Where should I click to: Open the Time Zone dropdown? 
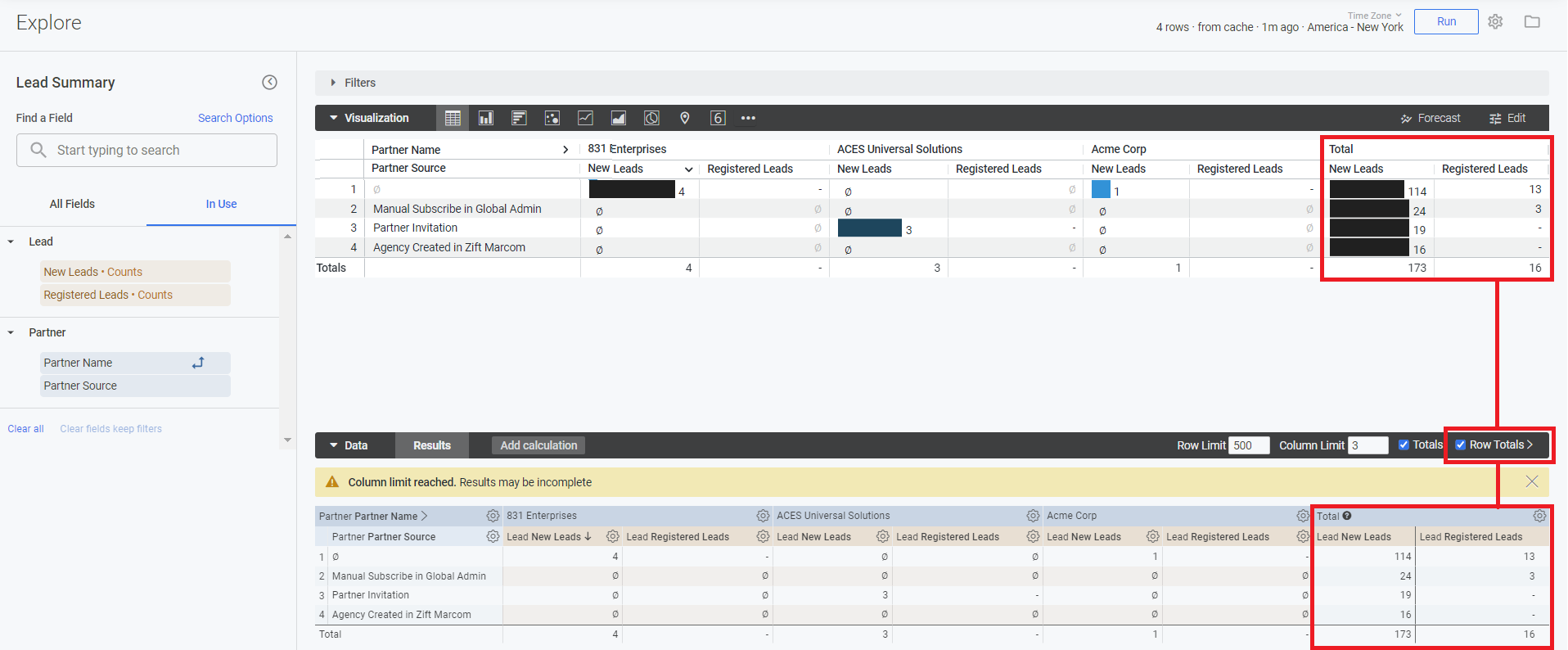coord(1375,16)
